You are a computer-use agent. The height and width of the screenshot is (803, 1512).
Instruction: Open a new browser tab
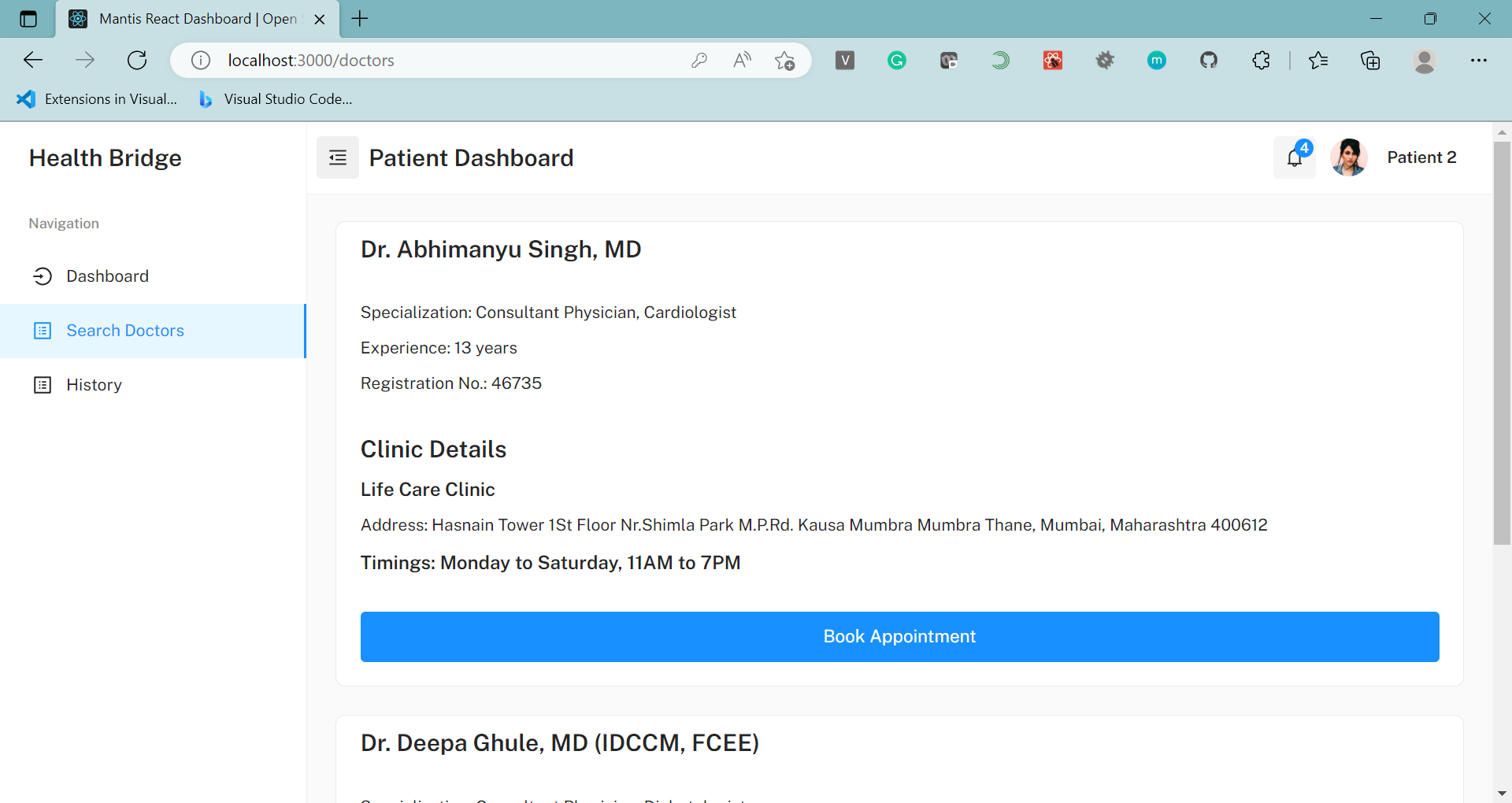[x=360, y=18]
